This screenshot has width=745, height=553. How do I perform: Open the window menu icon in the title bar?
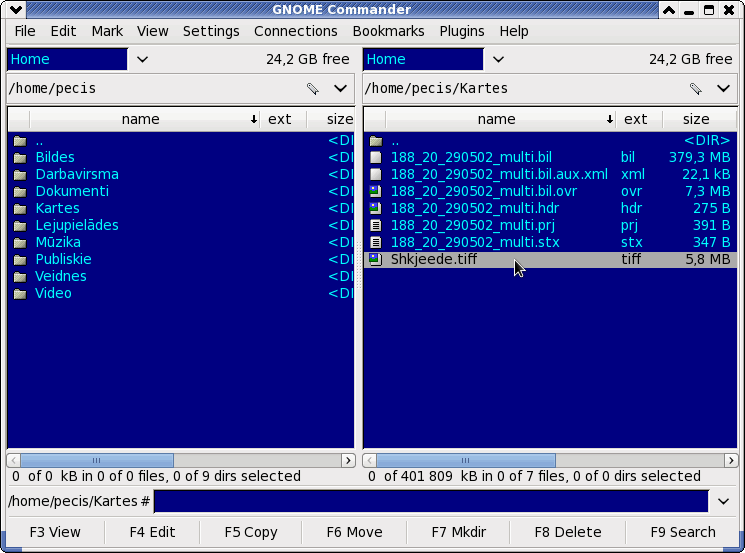click(x=16, y=10)
